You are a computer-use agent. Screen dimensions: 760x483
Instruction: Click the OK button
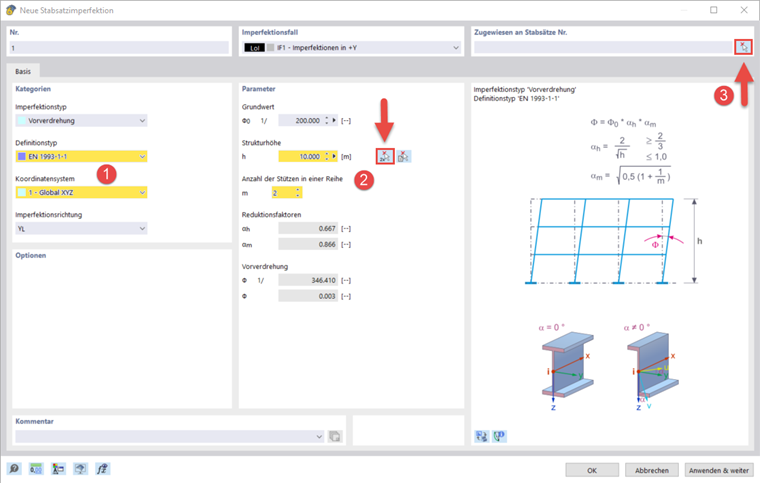pyautogui.click(x=592, y=470)
